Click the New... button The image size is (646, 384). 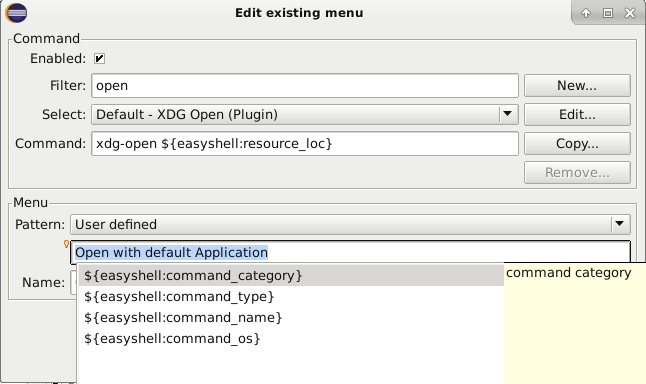coord(577,85)
